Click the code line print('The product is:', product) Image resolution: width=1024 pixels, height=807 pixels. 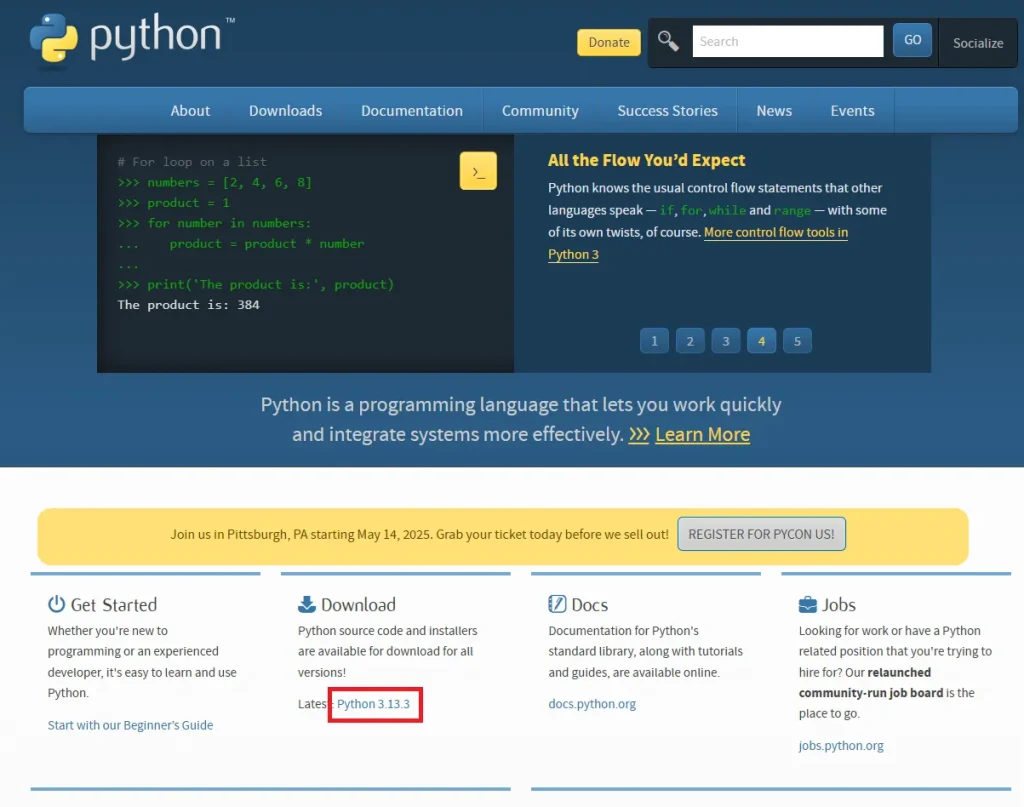click(x=270, y=285)
